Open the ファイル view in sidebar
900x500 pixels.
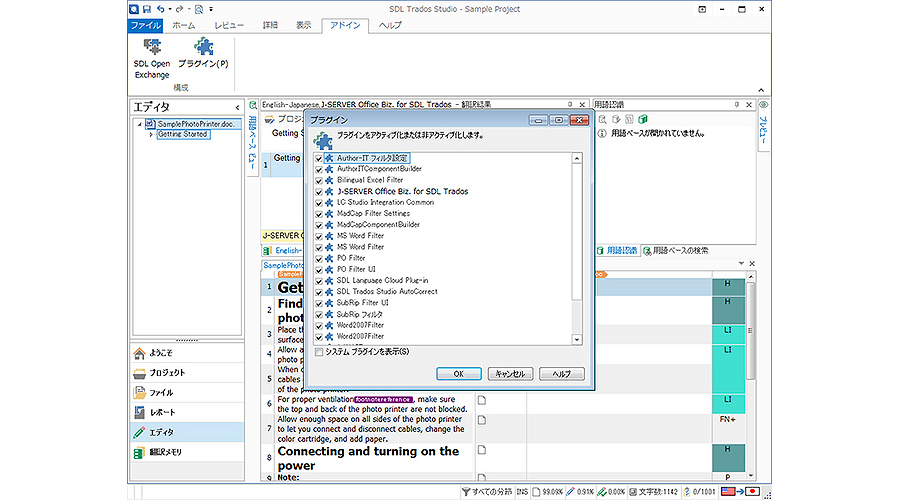(x=187, y=393)
